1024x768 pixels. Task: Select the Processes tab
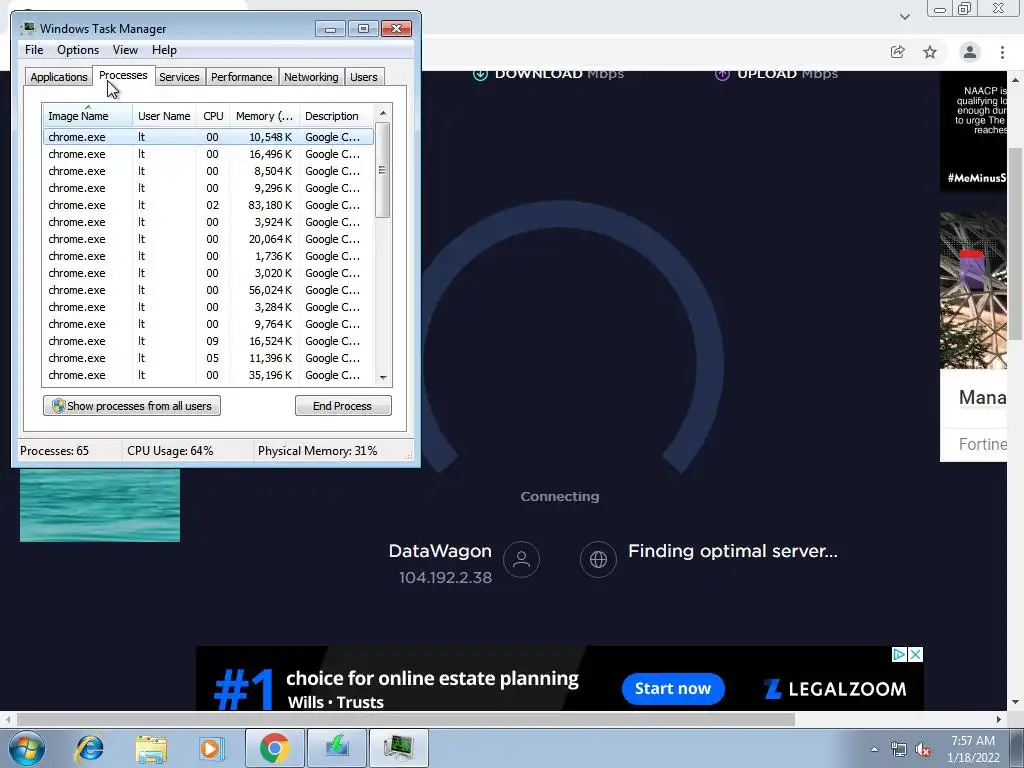pos(123,75)
